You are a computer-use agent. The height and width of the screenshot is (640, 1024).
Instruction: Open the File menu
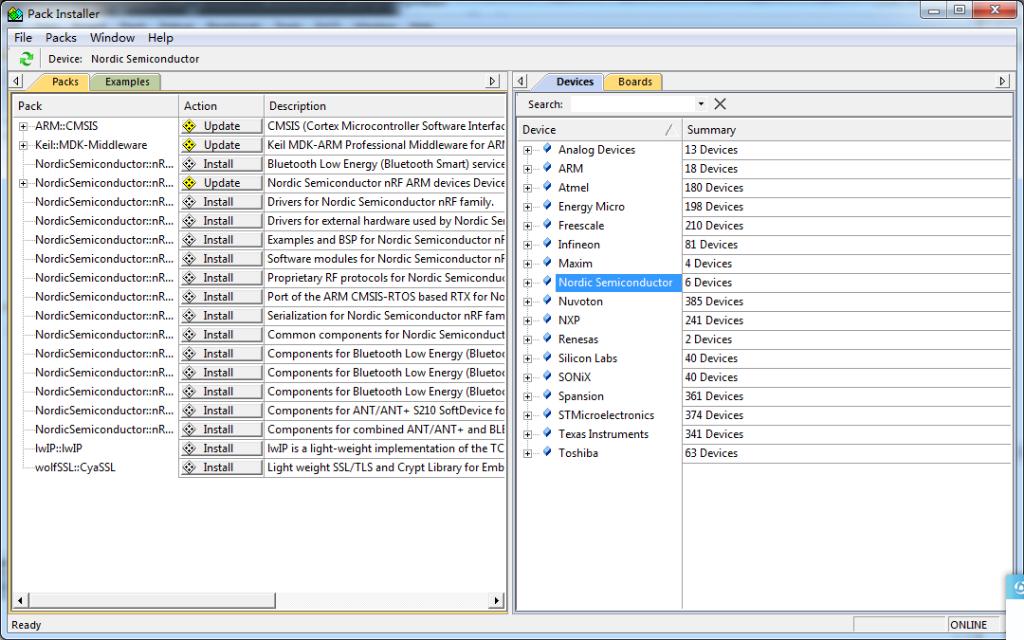point(23,38)
